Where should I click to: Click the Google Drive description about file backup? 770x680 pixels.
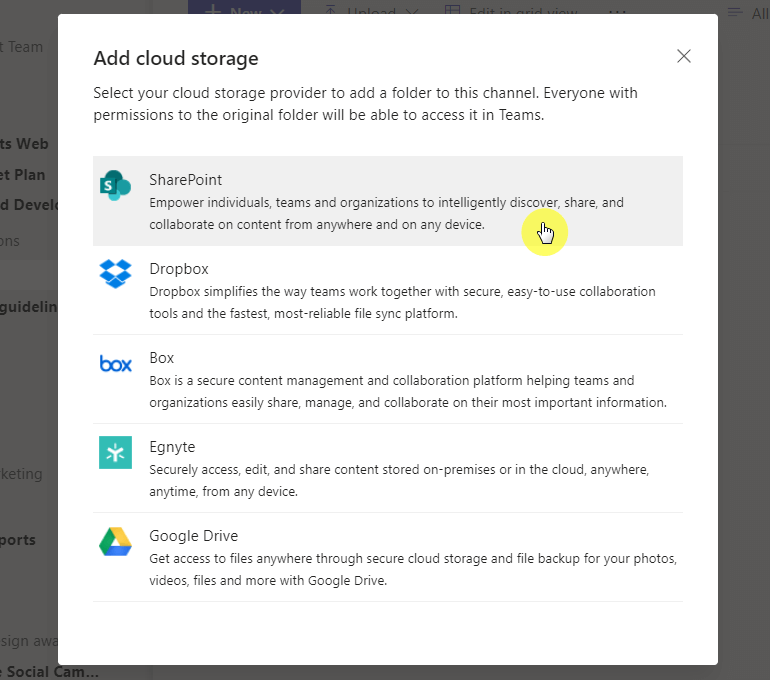pos(413,570)
